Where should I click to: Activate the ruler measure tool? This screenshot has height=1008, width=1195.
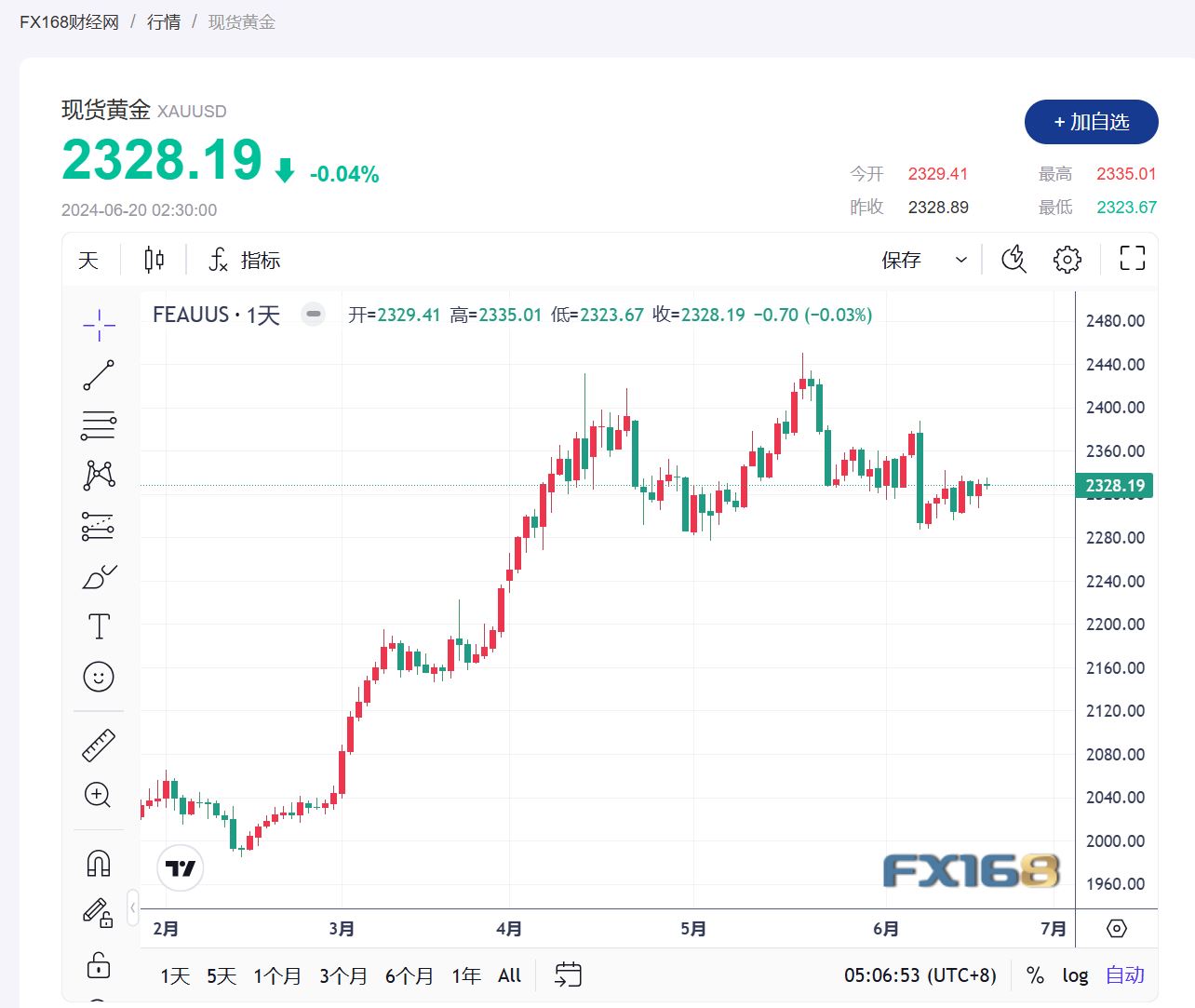point(99,745)
